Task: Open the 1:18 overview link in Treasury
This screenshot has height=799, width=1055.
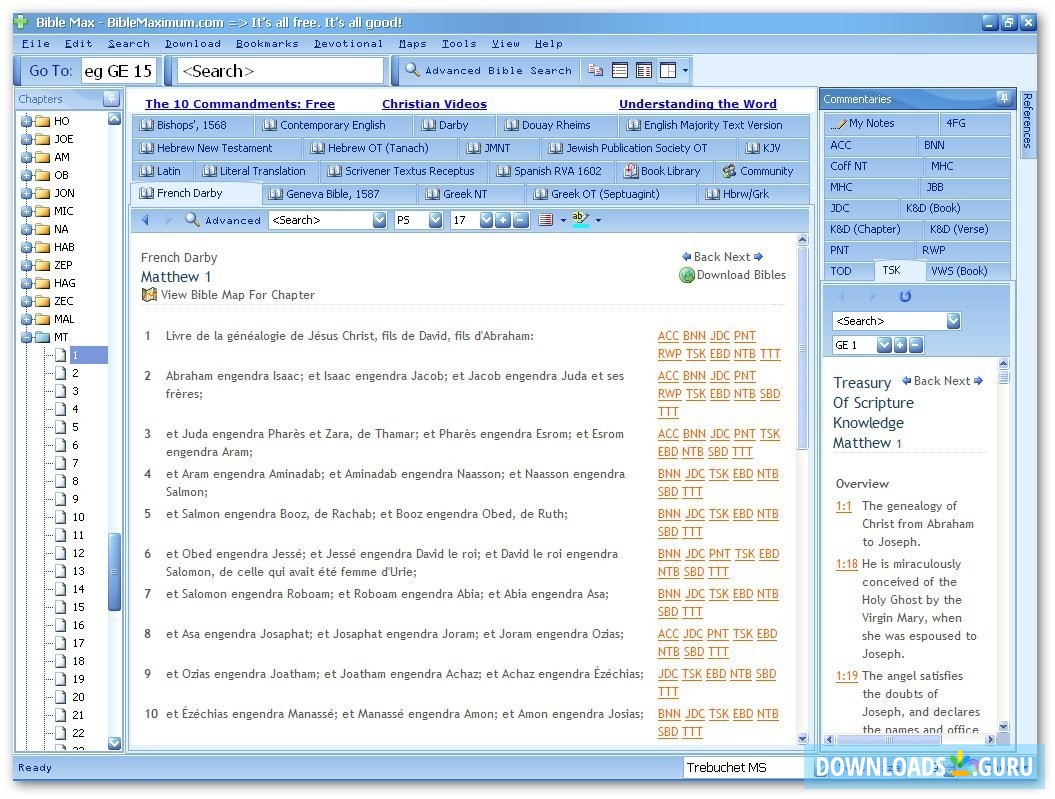Action: pos(846,564)
